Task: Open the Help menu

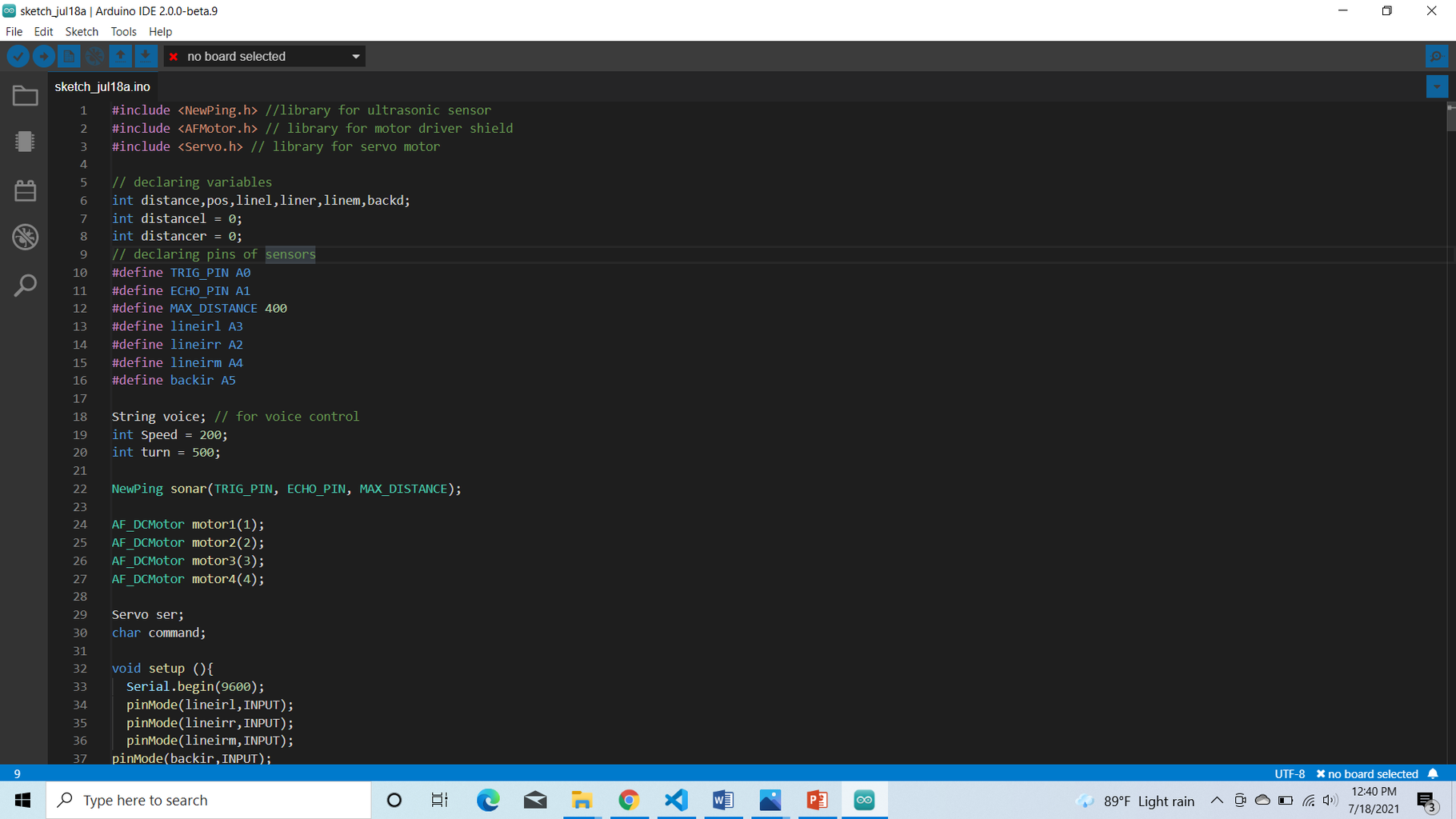Action: [x=160, y=32]
